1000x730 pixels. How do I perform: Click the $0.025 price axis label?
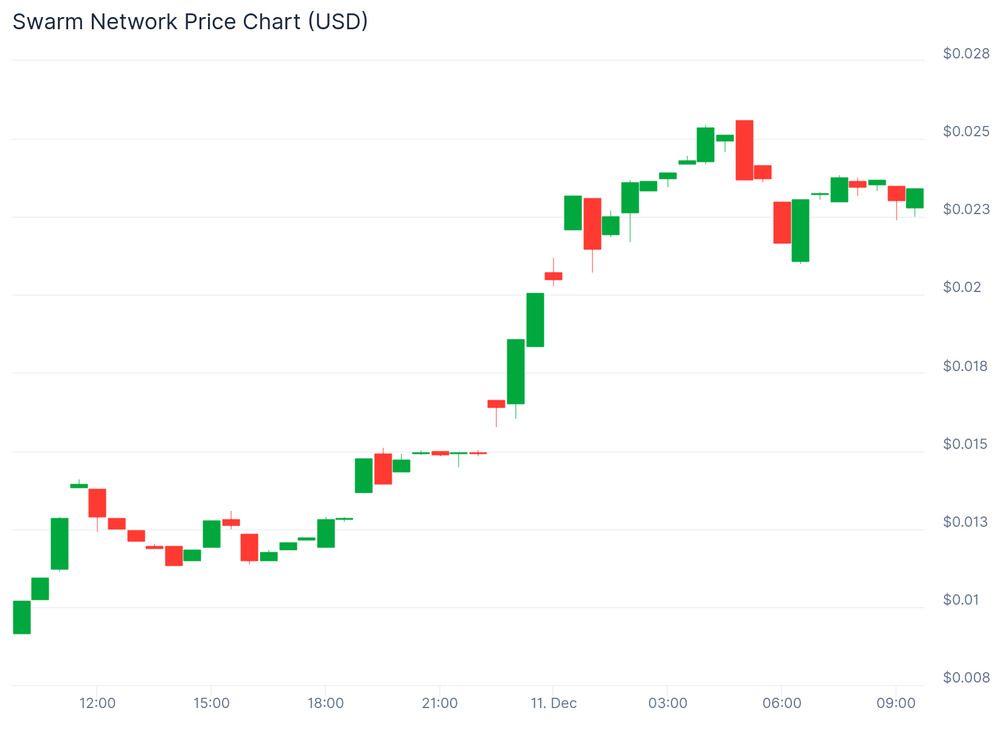tap(966, 131)
